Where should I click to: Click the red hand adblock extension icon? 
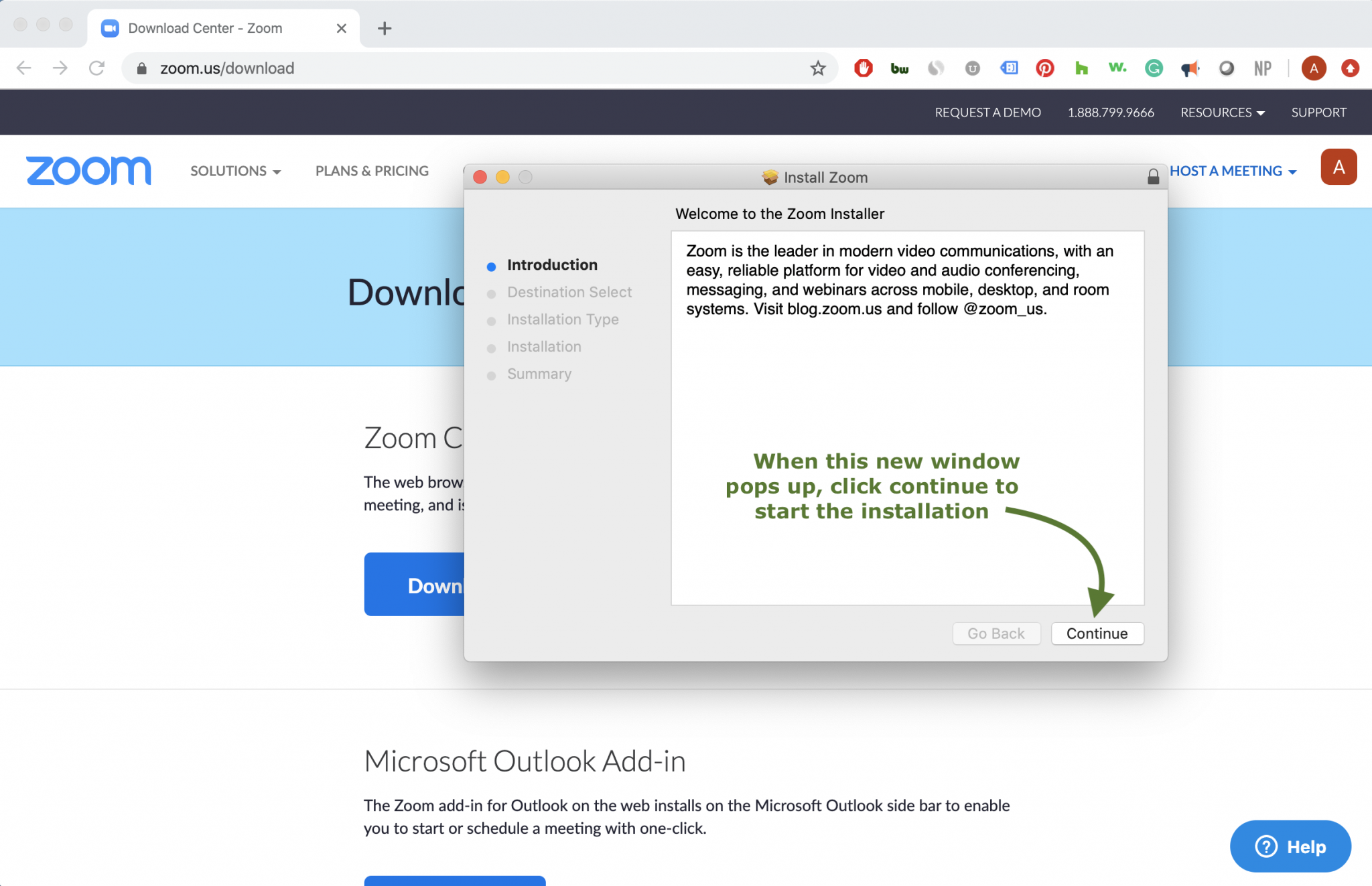coord(864,68)
